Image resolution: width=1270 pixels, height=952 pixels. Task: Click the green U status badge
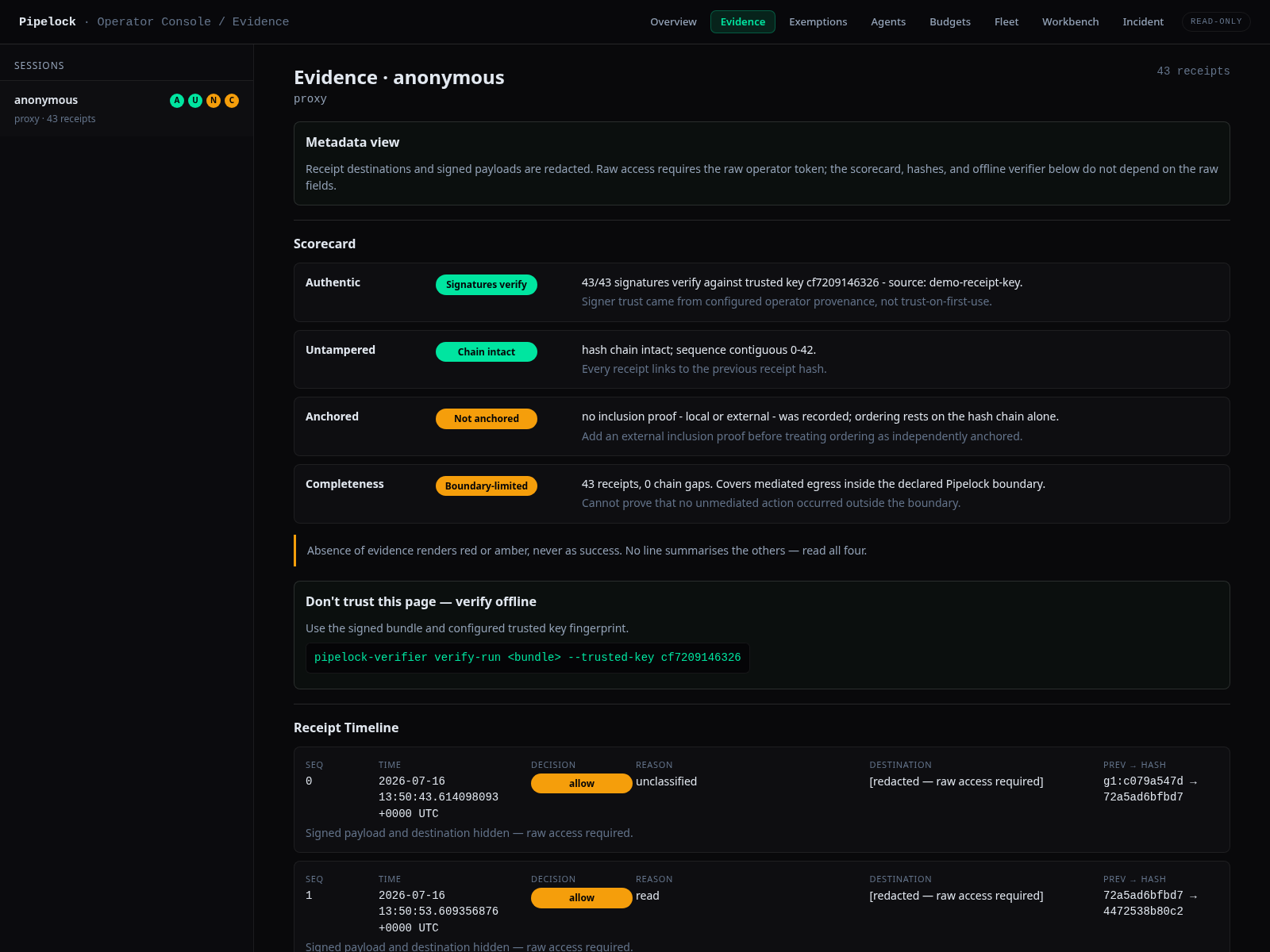click(195, 101)
